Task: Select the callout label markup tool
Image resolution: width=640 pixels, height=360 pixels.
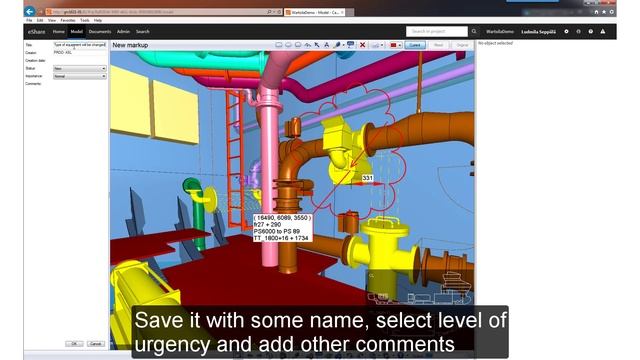Action: tap(351, 45)
